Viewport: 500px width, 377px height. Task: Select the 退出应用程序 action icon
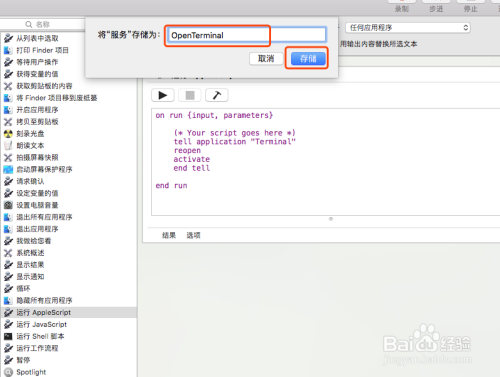(8, 229)
